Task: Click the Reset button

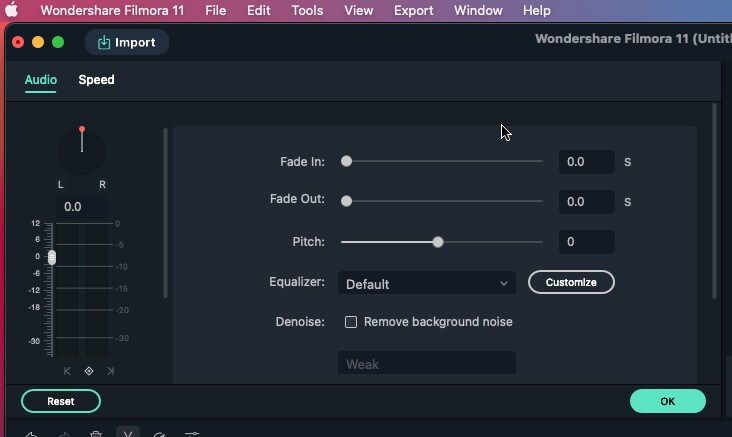Action: click(61, 402)
